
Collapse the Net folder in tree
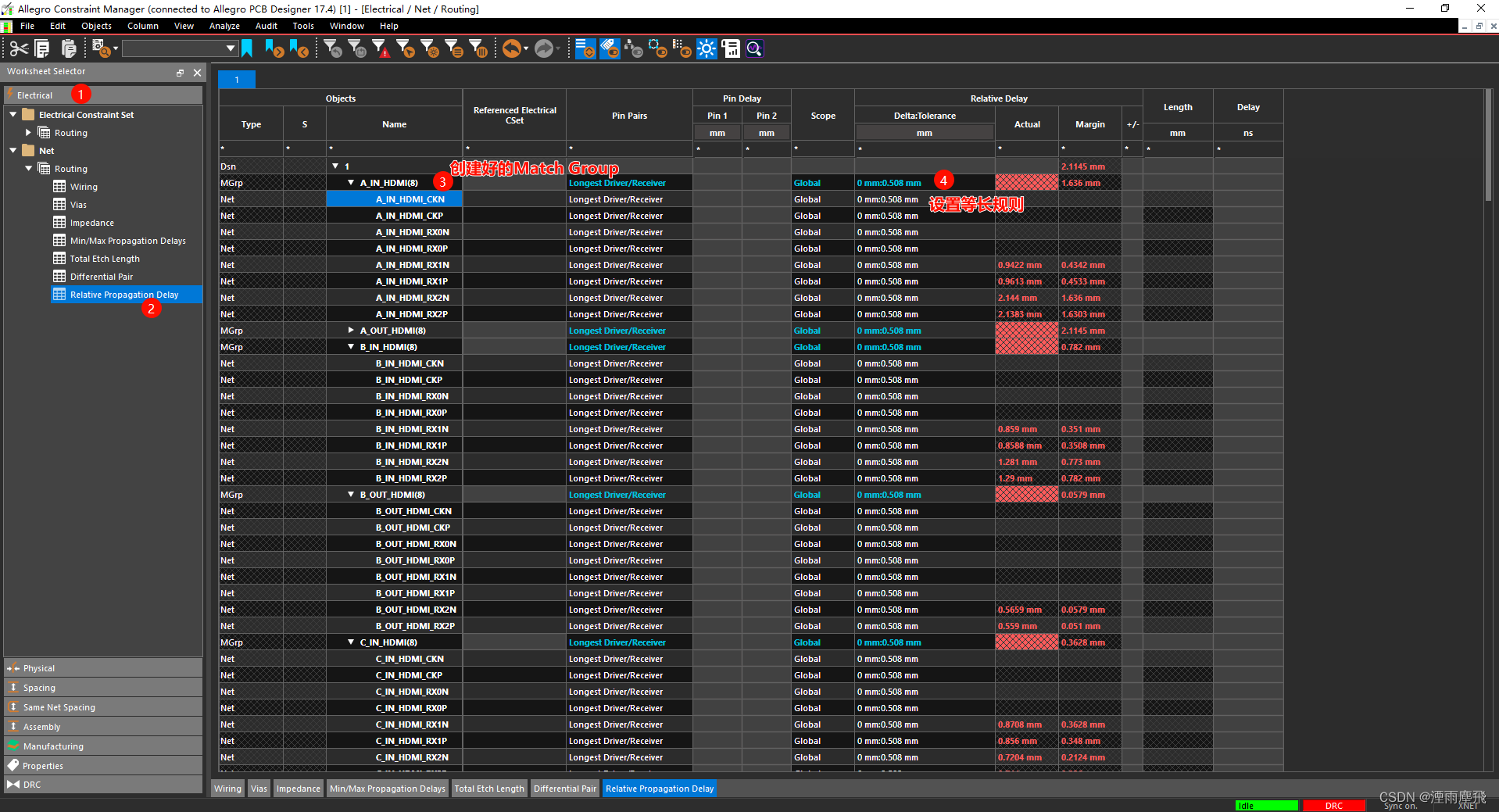point(13,150)
